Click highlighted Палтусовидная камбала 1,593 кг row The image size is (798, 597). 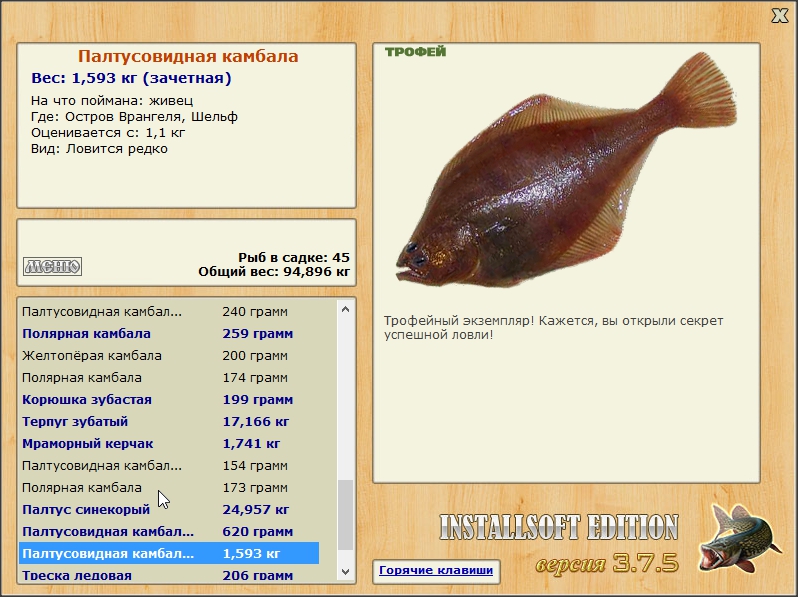[168, 553]
